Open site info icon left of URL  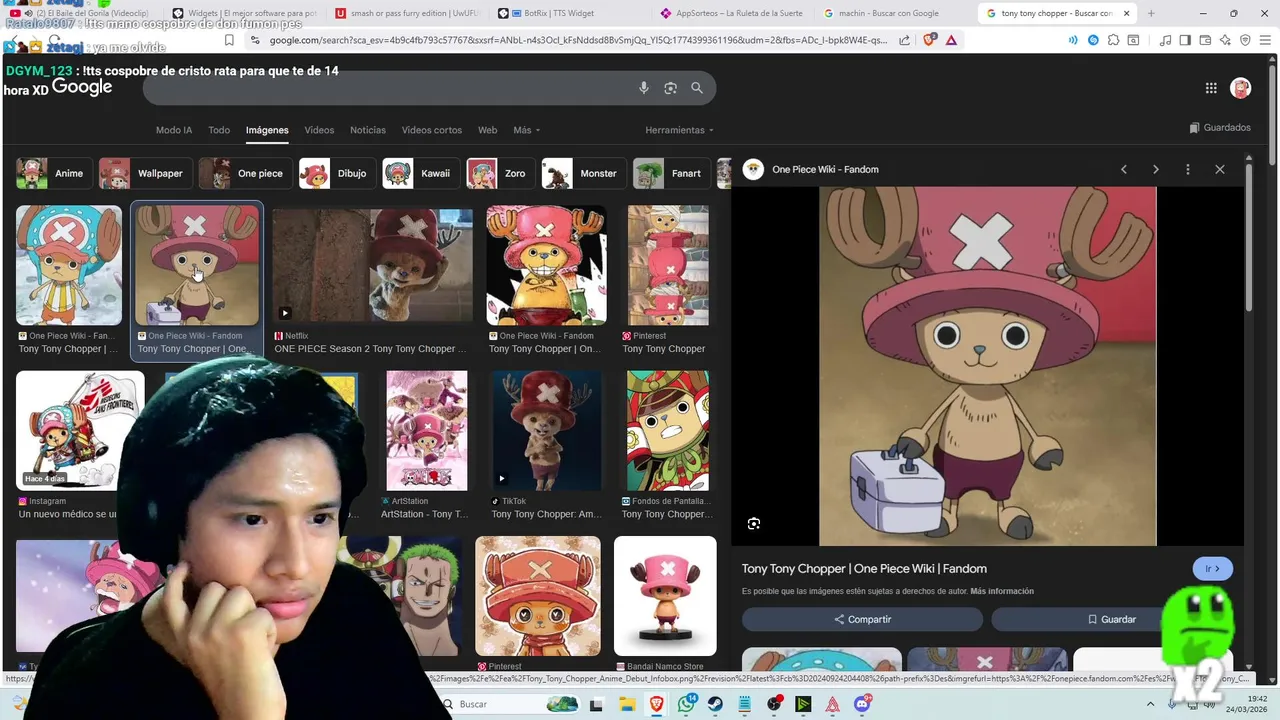pyautogui.click(x=255, y=40)
